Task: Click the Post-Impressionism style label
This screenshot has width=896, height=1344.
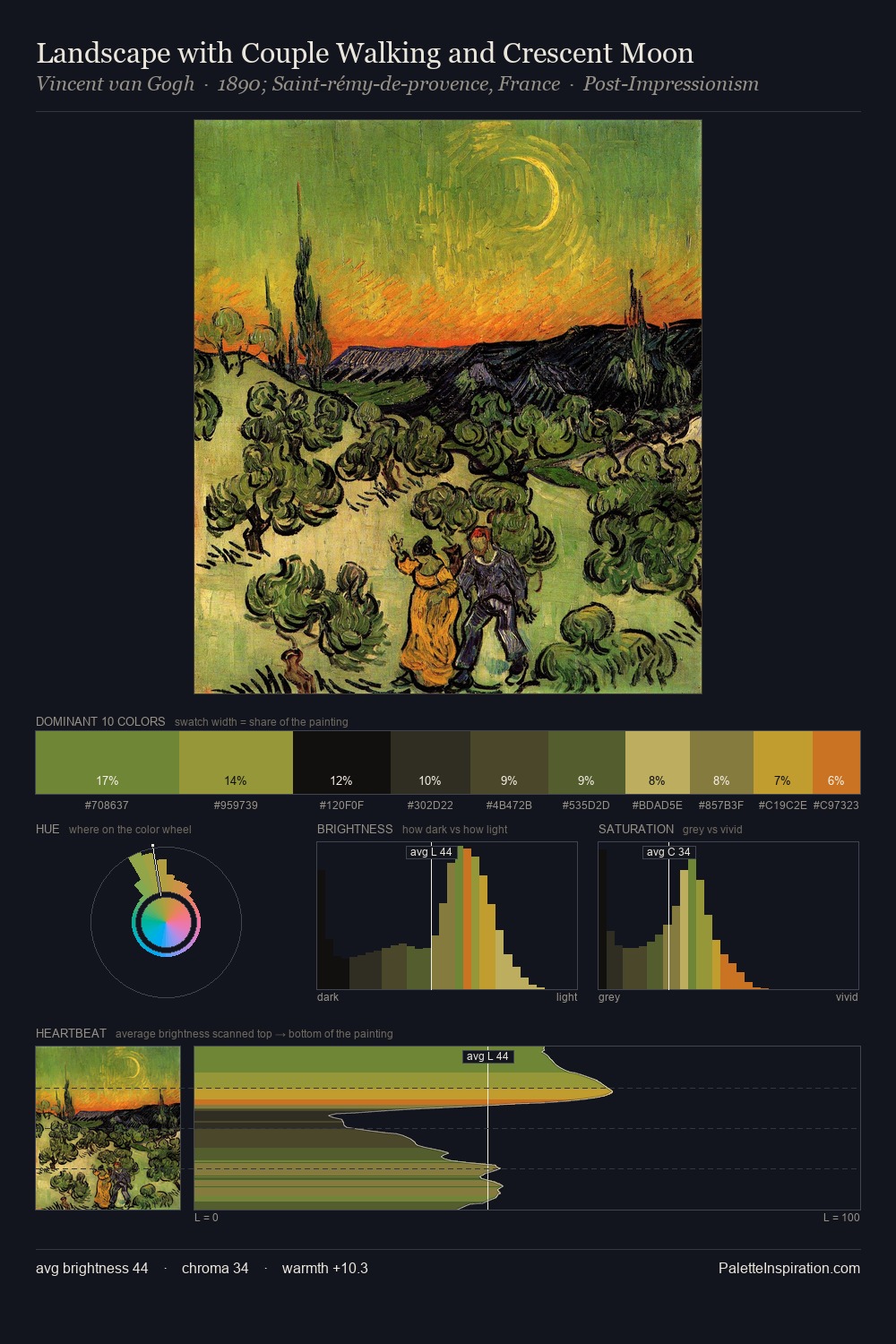Action: (671, 84)
